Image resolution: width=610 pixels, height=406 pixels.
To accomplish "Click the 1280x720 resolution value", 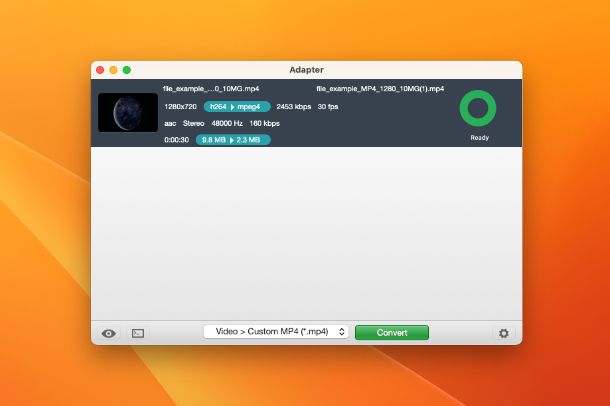I will [181, 107].
